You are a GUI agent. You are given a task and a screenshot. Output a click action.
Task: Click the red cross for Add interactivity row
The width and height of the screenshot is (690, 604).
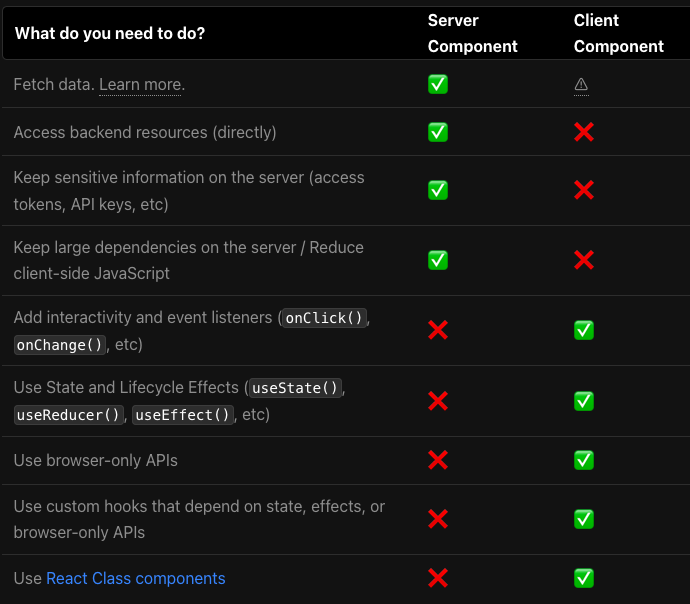click(438, 330)
